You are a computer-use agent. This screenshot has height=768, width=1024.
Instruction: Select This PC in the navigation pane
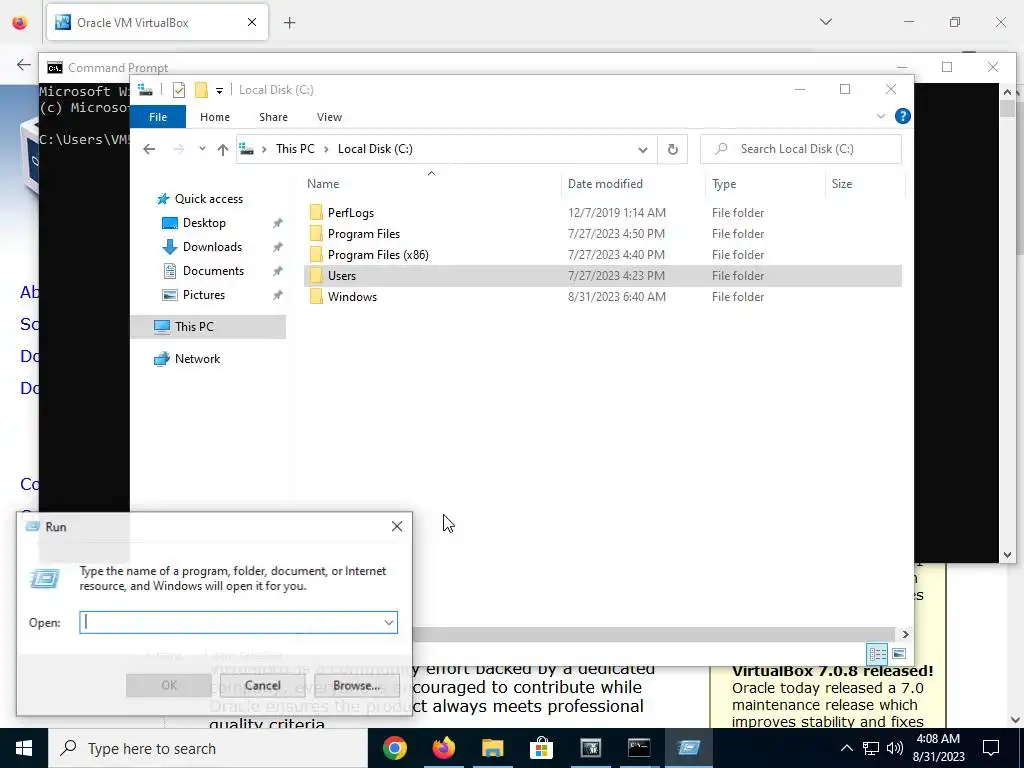coord(208,327)
